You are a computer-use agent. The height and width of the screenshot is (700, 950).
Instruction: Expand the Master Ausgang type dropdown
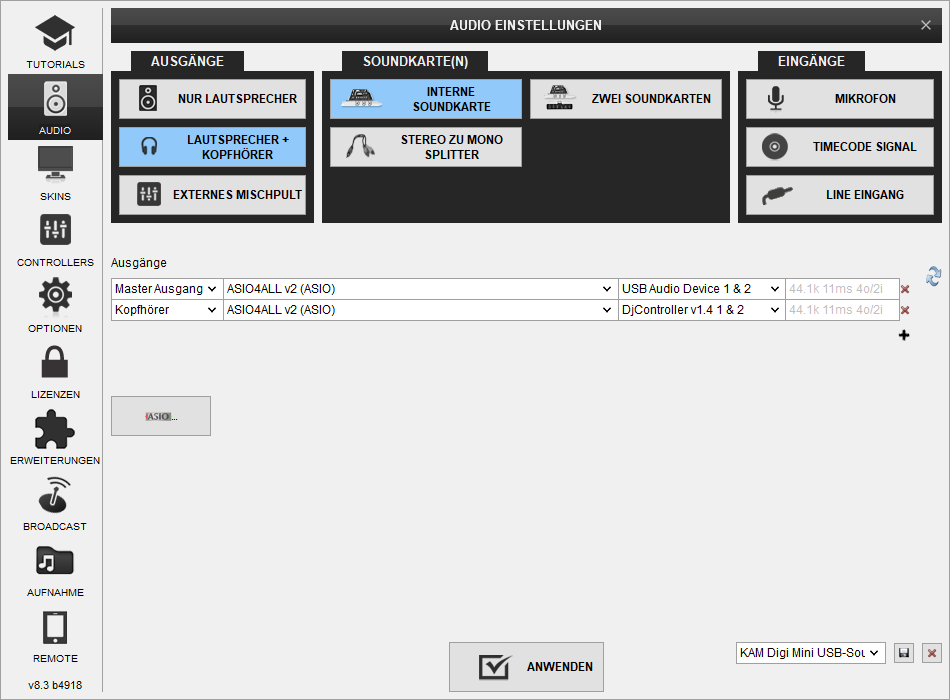coord(166,289)
